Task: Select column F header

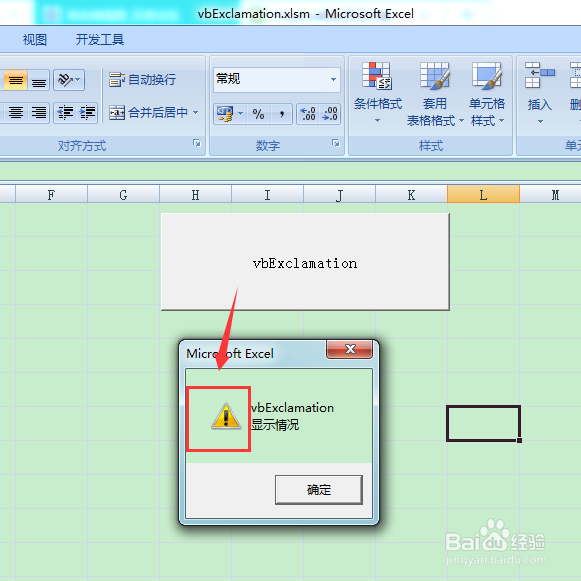Action: 51,195
